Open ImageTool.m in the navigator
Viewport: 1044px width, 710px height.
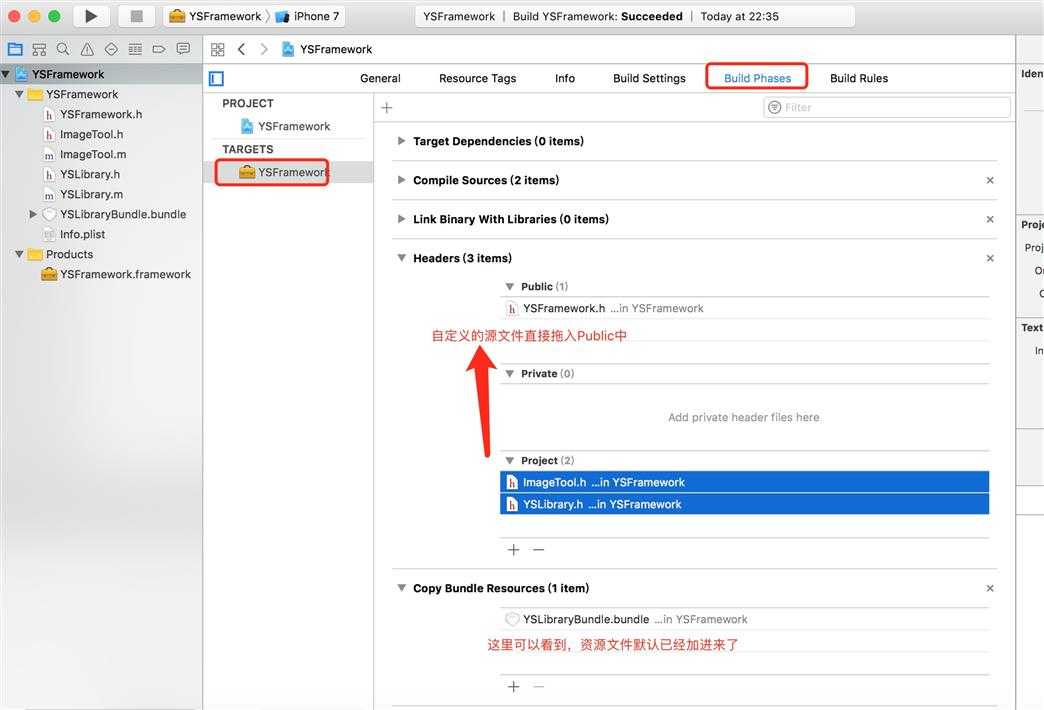pos(93,155)
